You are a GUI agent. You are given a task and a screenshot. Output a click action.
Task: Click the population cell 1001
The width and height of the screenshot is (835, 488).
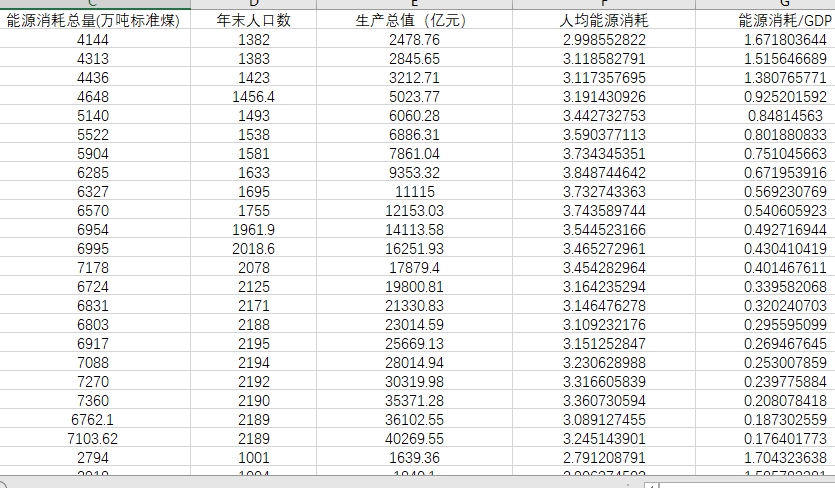(x=253, y=458)
